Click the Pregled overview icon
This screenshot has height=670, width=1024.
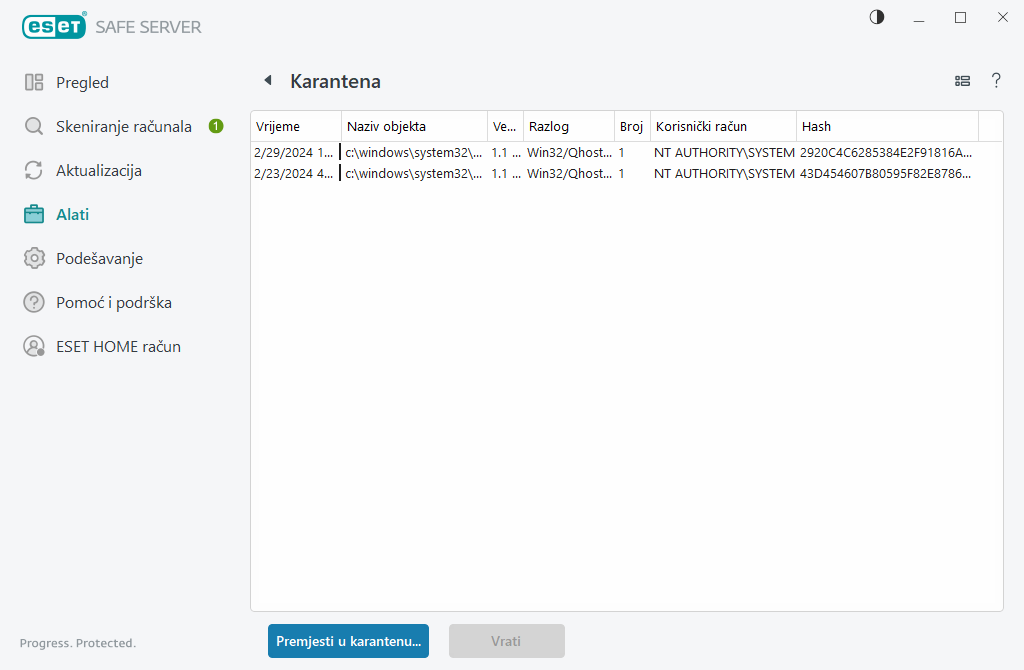tap(34, 83)
